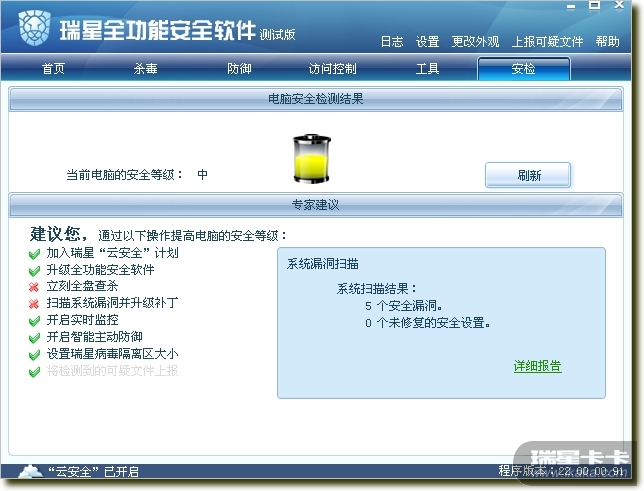The width and height of the screenshot is (644, 491).
Task: Click green check beside 开启实时监控
Action: pos(34,321)
